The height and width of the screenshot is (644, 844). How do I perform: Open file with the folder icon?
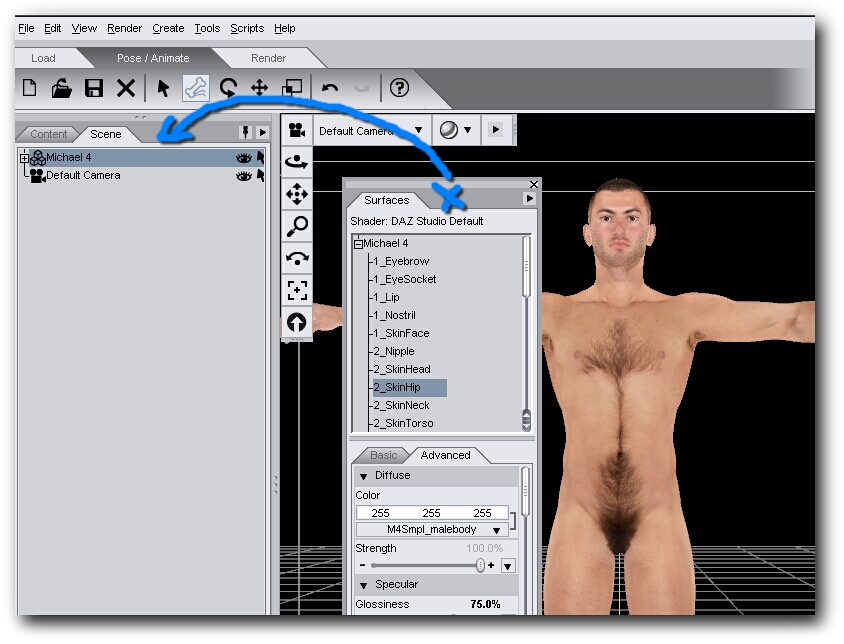(x=61, y=88)
